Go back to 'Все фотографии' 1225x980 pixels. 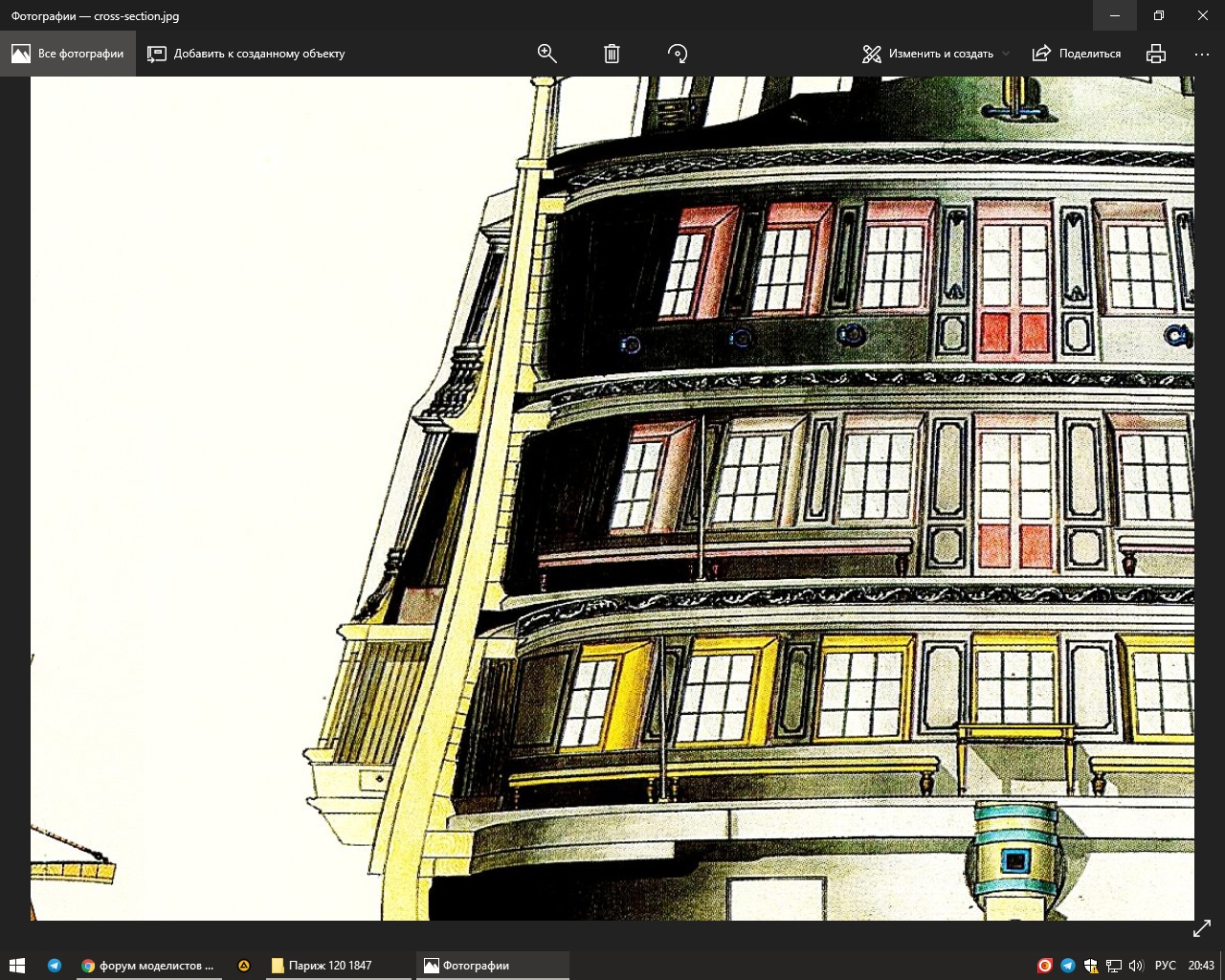68,54
